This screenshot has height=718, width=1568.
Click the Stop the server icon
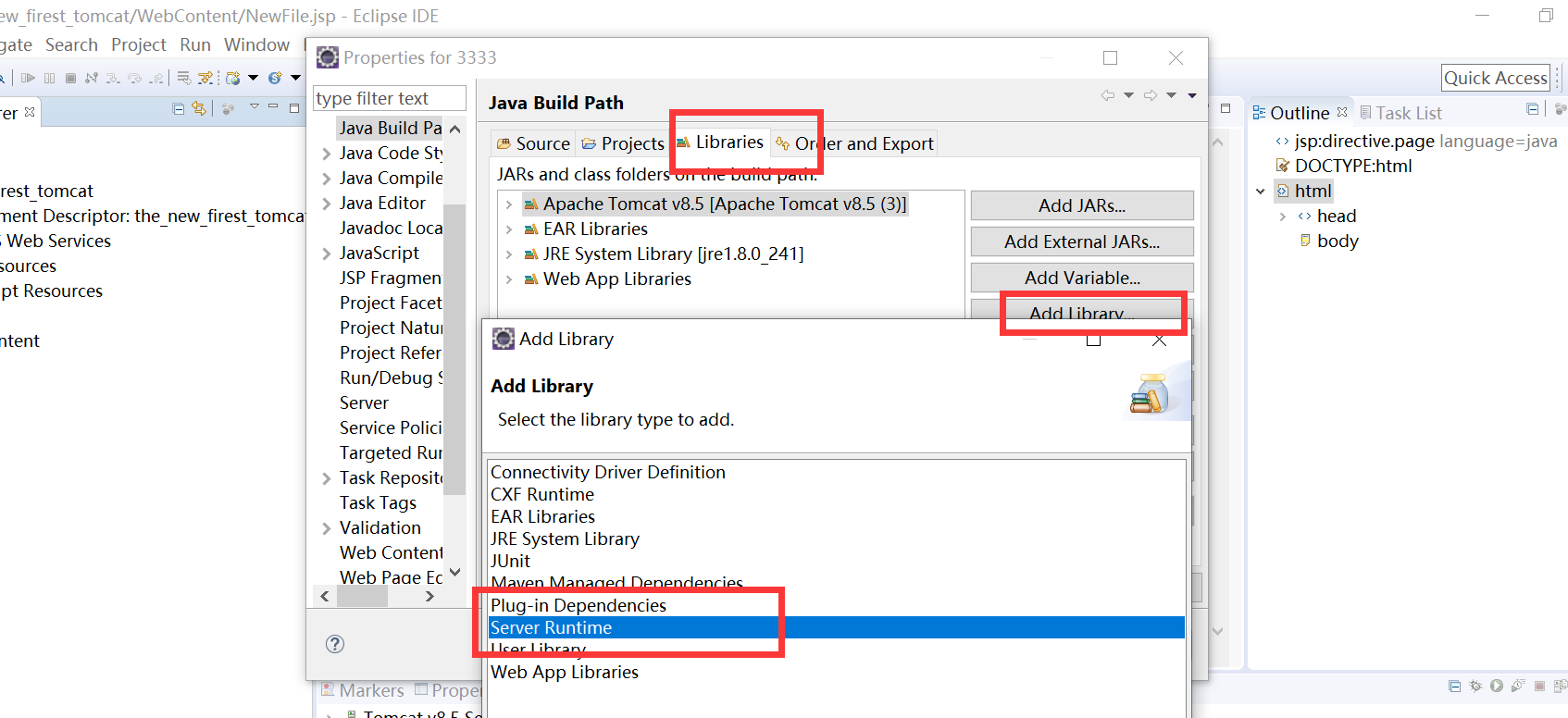1539,687
